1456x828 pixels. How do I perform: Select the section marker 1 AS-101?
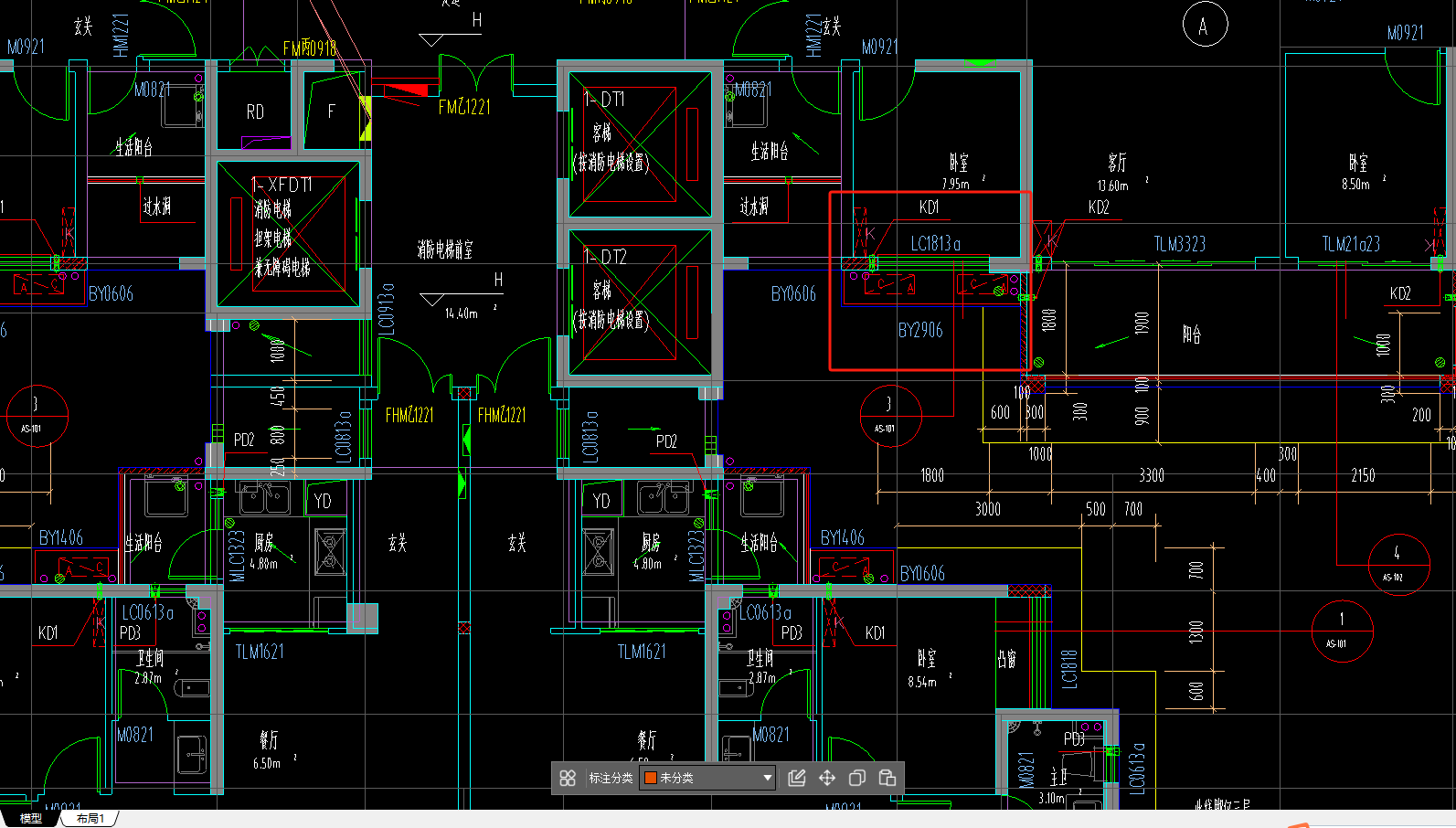pos(1341,630)
